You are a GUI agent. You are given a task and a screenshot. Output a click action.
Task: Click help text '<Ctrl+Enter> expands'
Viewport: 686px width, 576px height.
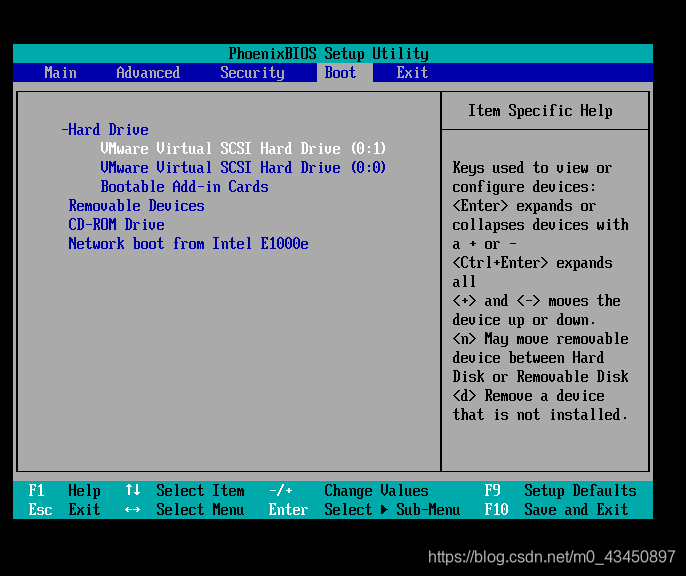(532, 263)
